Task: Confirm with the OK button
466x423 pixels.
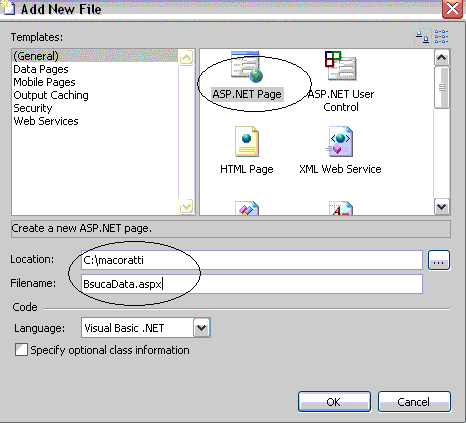Action: pos(334,402)
